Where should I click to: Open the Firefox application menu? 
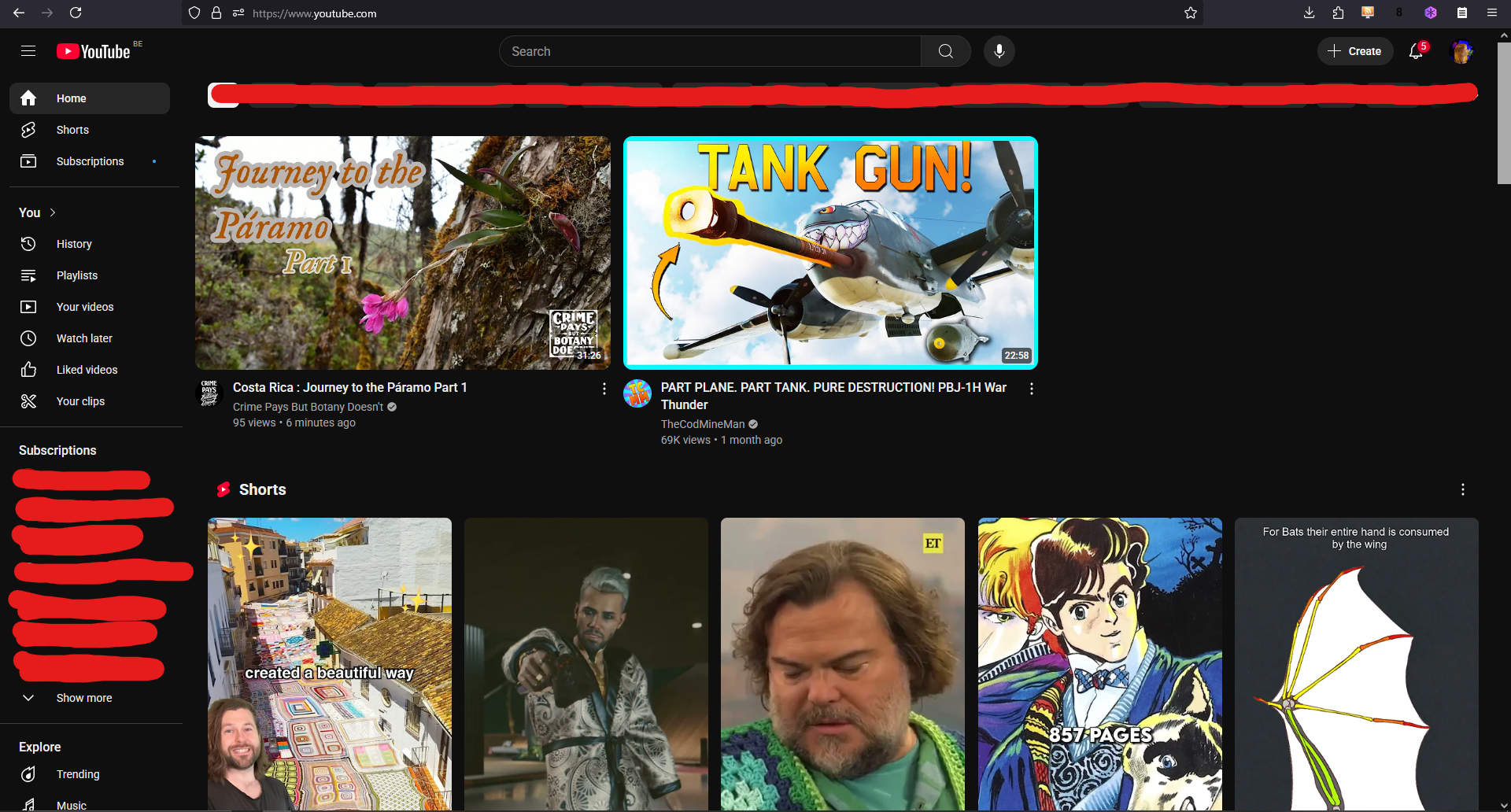1491,13
